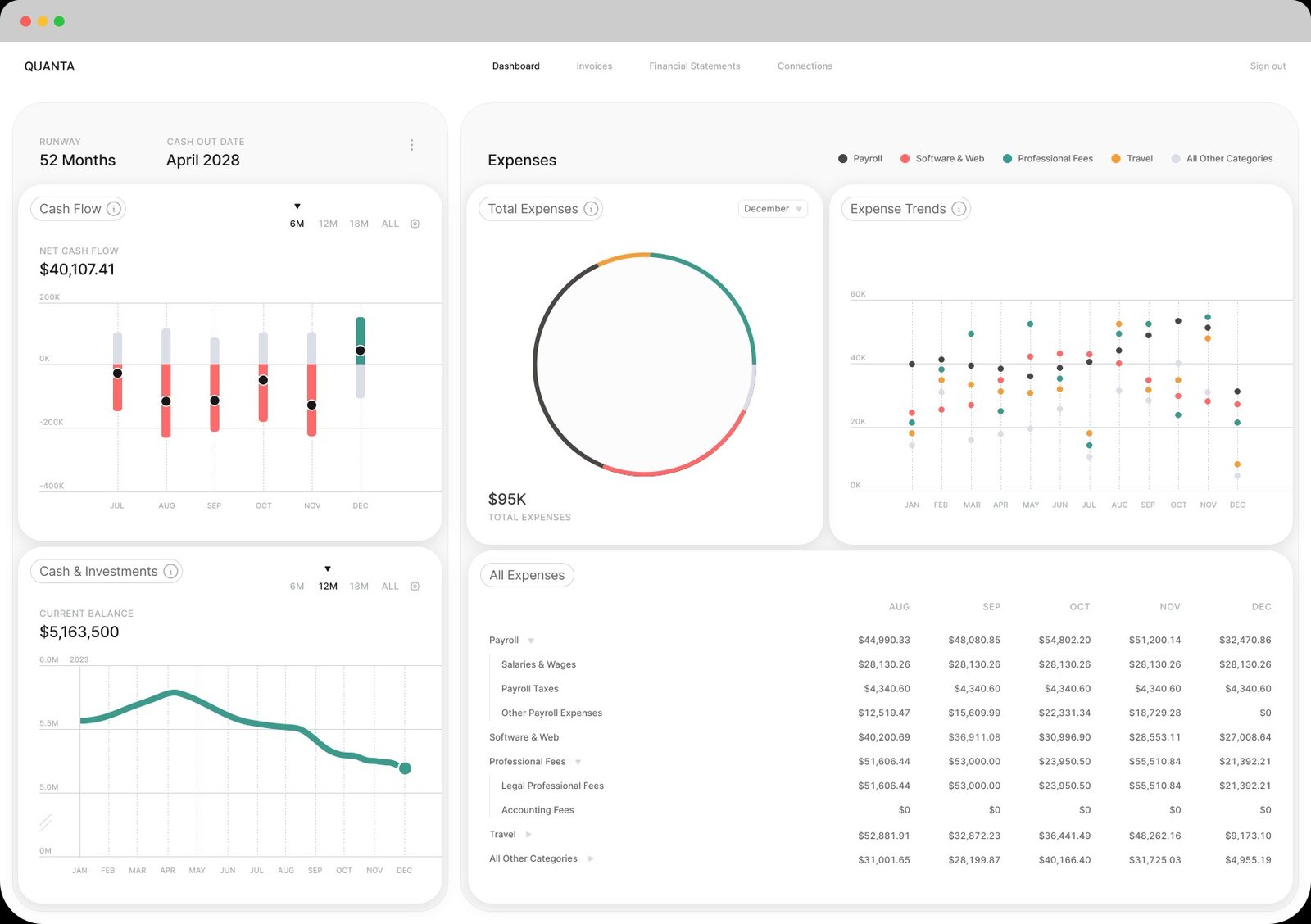The height and width of the screenshot is (924, 1311).
Task: Open Cash & Investments settings gear
Action: coord(415,587)
